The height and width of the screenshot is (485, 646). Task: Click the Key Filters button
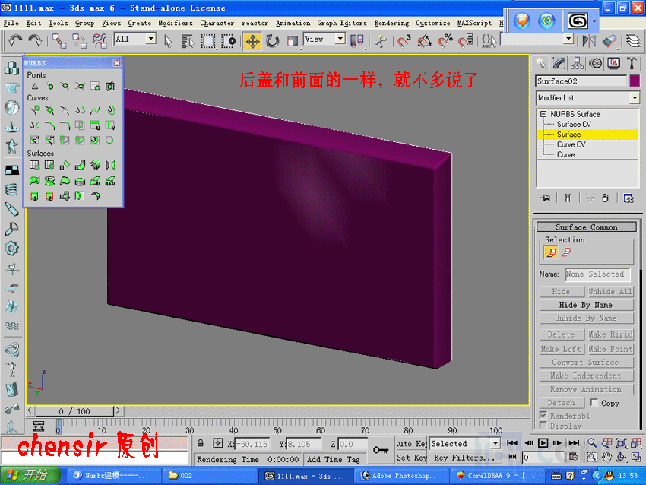point(463,458)
